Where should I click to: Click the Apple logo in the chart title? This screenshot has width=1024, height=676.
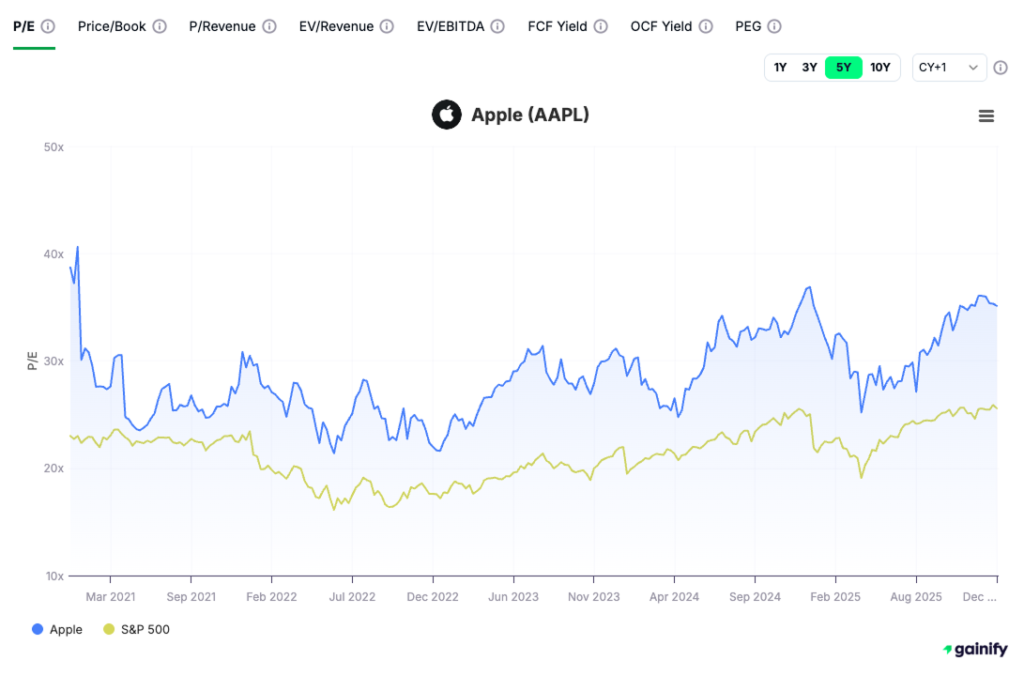[446, 115]
